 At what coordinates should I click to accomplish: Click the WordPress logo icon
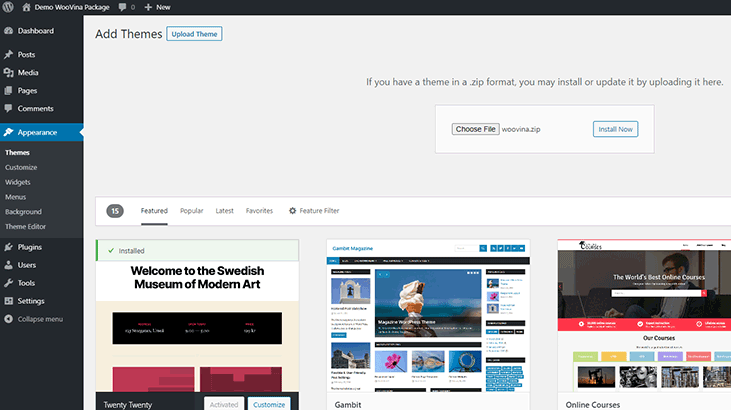point(8,7)
